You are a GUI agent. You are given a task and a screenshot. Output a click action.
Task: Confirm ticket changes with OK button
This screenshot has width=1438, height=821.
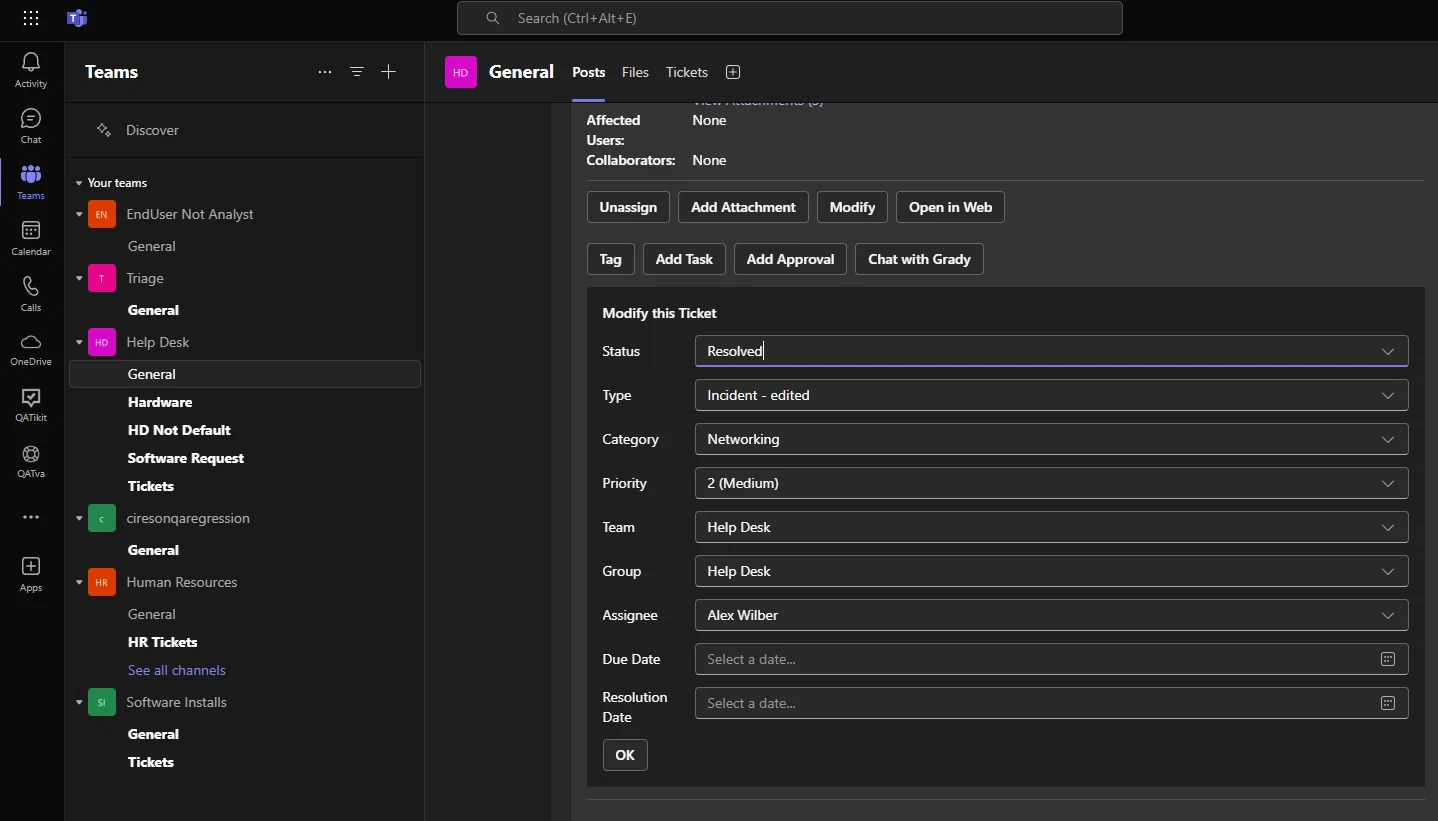click(x=625, y=755)
